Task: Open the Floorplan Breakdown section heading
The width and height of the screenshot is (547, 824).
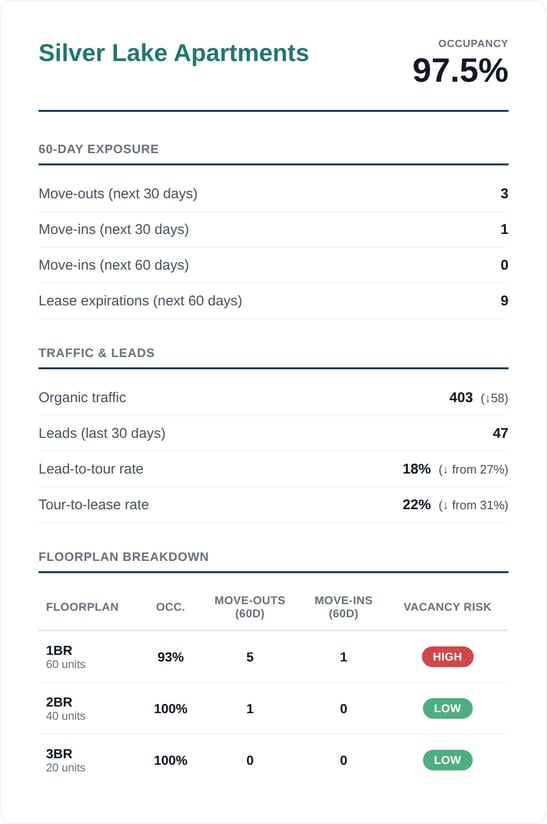Action: pos(123,557)
